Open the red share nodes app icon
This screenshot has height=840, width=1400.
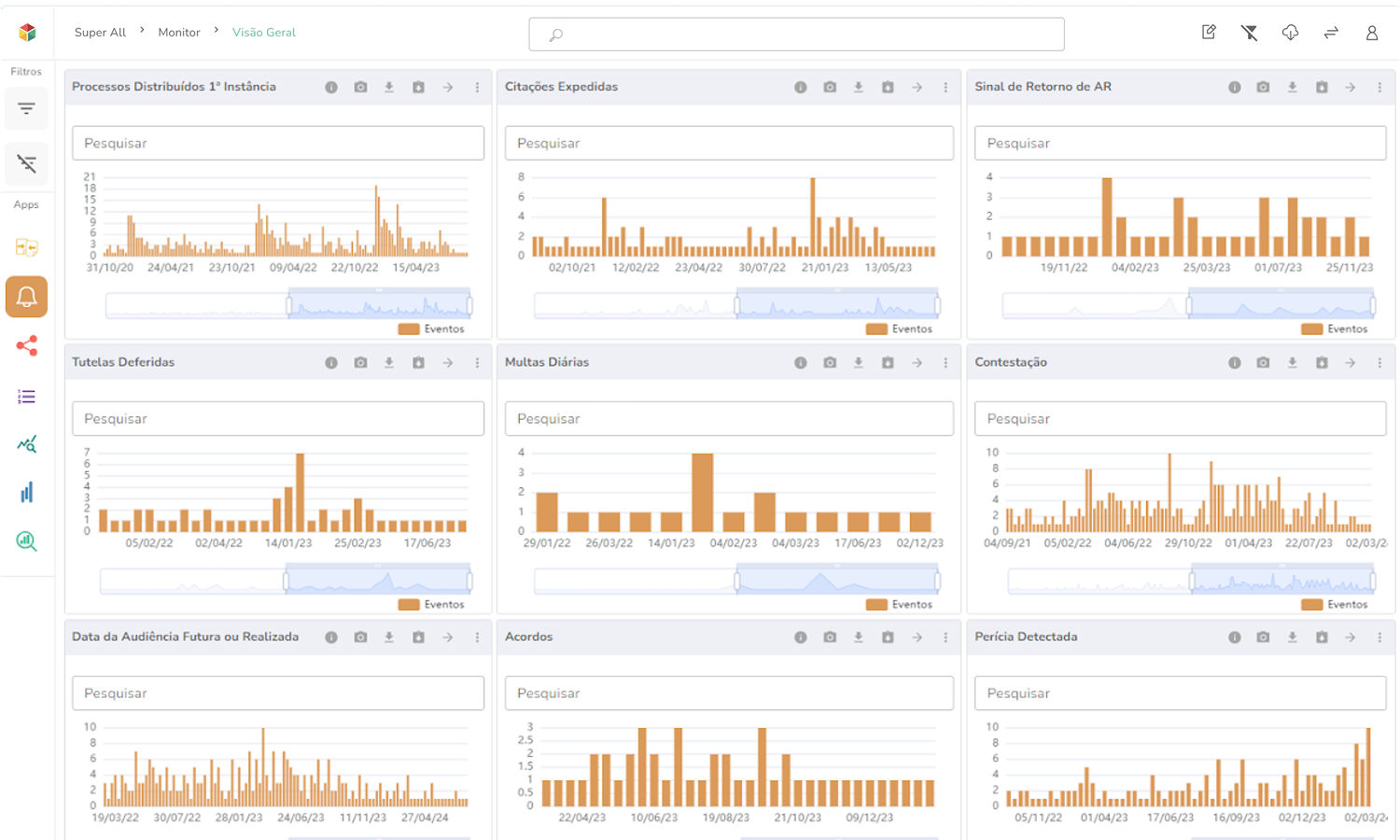(x=26, y=346)
